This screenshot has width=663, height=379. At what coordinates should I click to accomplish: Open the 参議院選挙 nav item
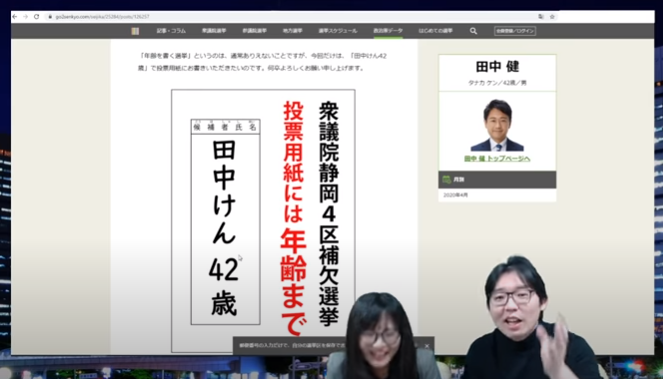255,31
